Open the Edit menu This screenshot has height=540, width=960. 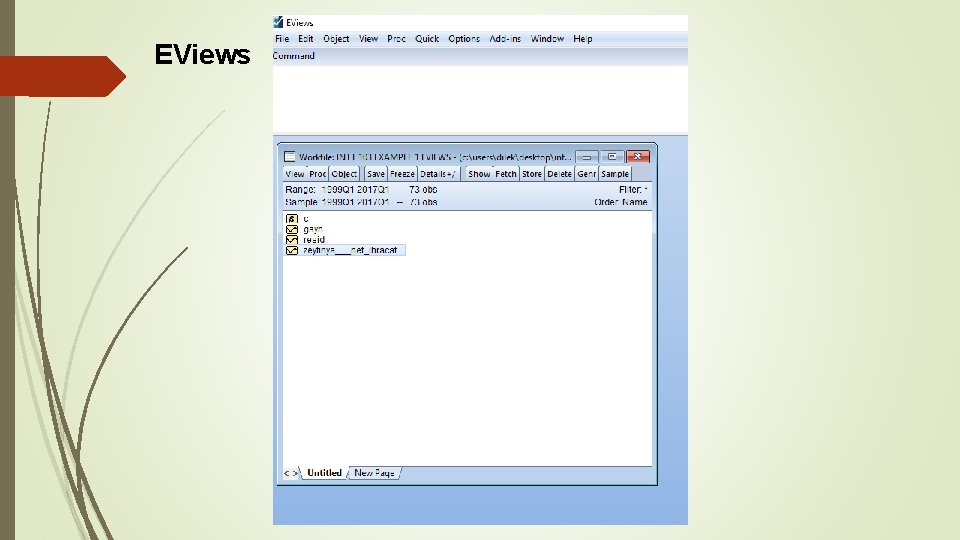pos(306,39)
